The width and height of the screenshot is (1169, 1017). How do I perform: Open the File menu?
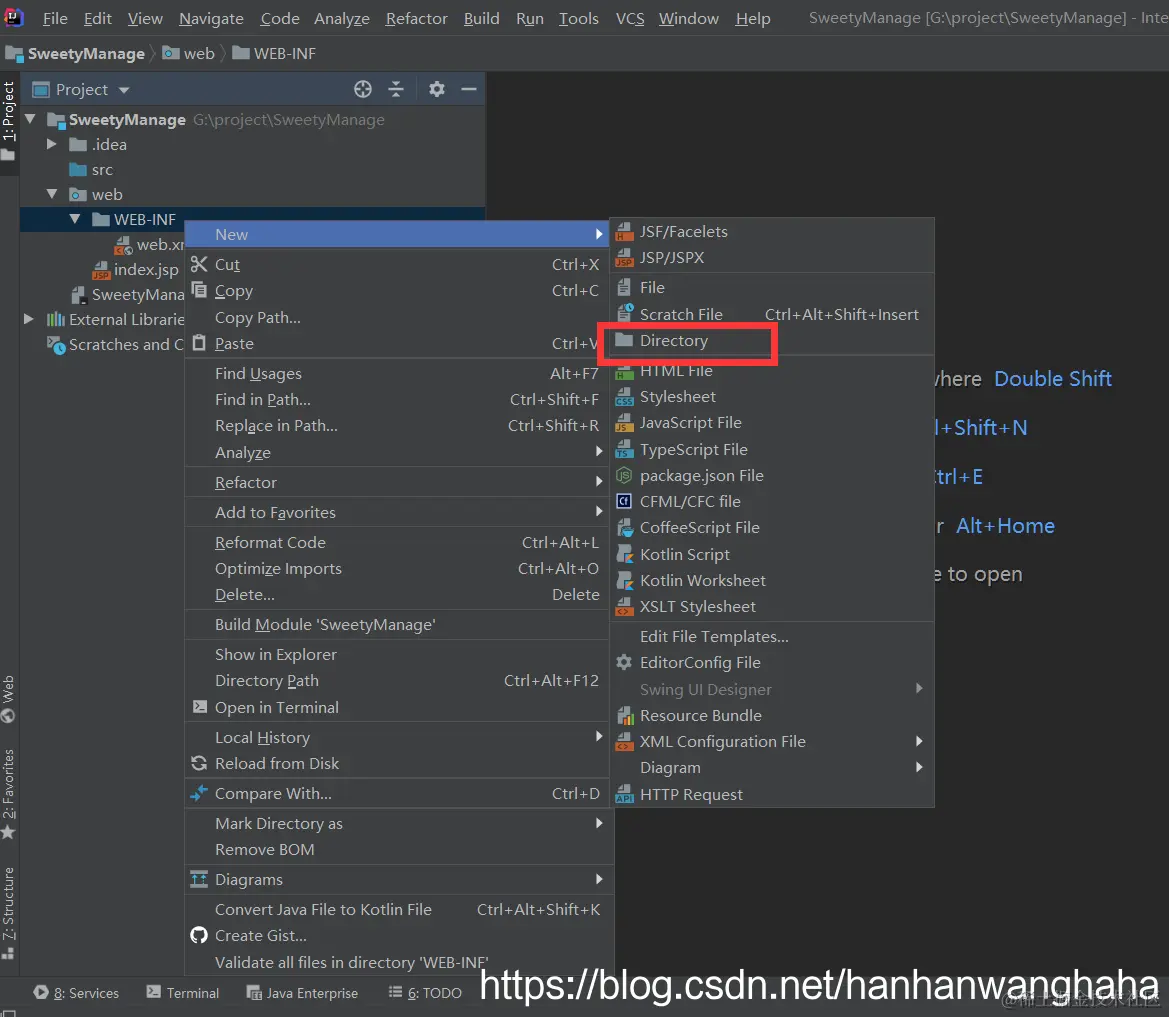click(54, 19)
